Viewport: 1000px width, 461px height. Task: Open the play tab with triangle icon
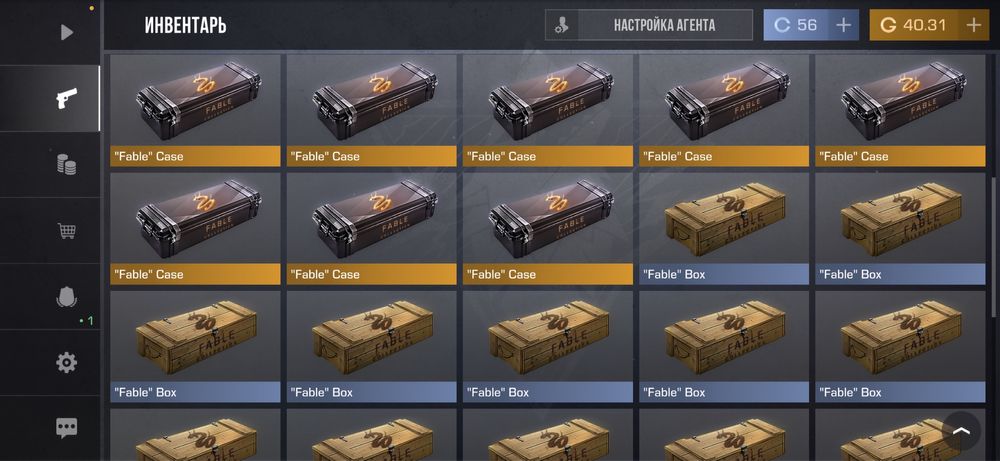[x=66, y=32]
